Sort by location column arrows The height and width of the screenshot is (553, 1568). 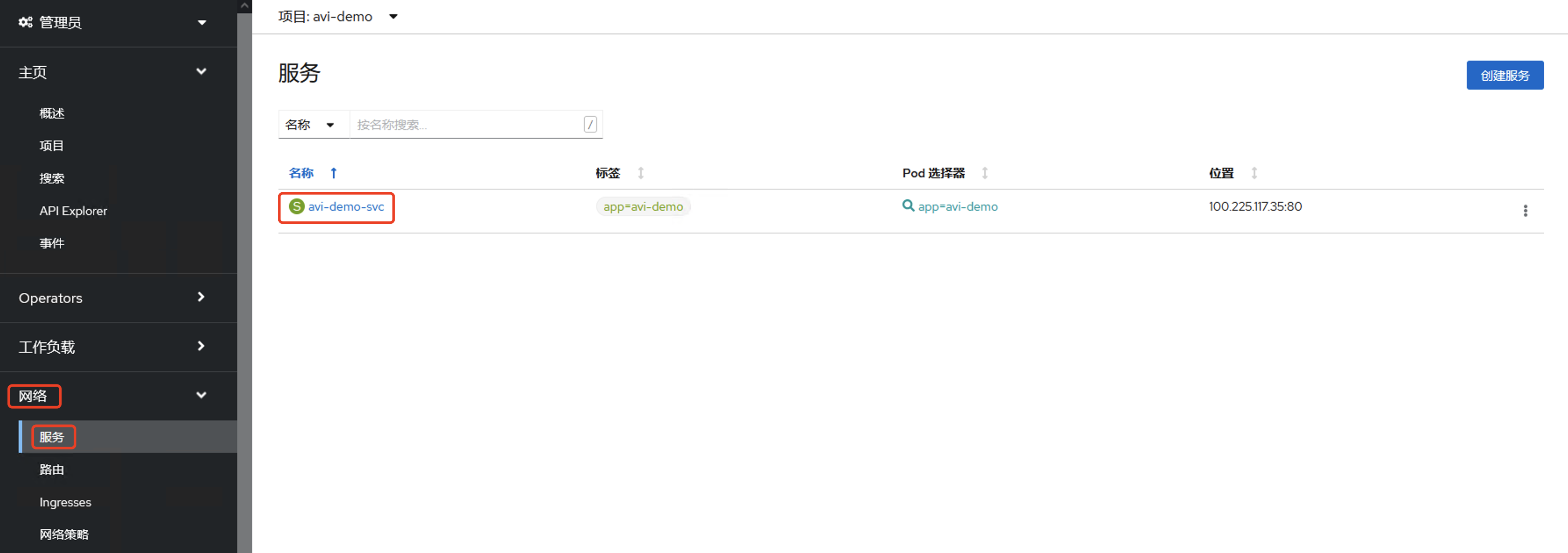(1254, 173)
